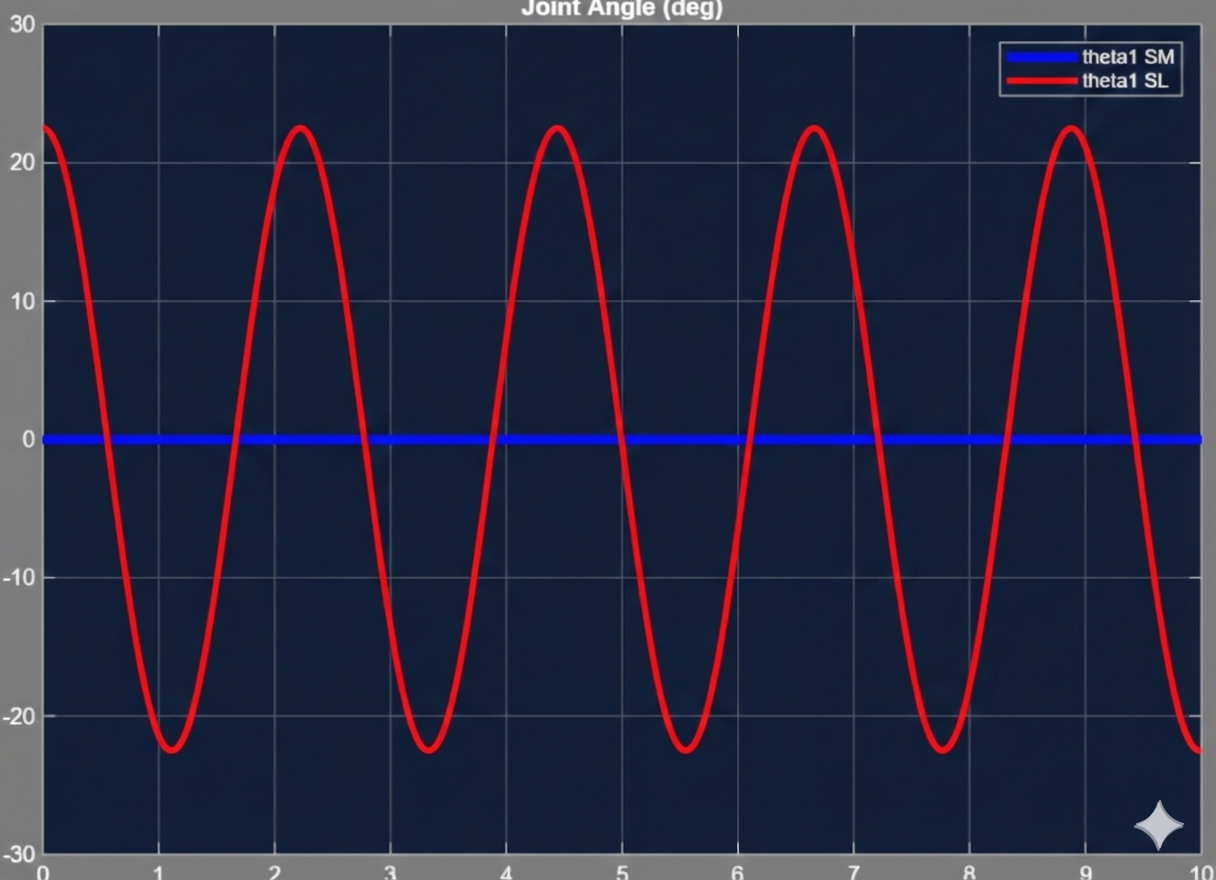The height and width of the screenshot is (880, 1216).
Task: Click the red curve zero crossing at x=5
Action: (622, 440)
